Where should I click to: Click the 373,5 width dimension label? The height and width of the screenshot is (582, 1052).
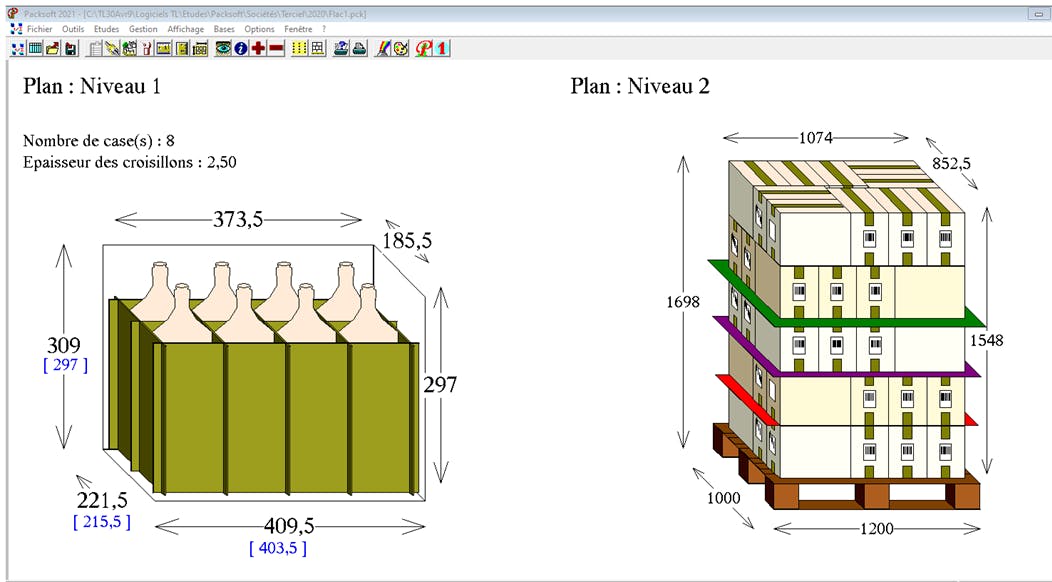tap(238, 220)
